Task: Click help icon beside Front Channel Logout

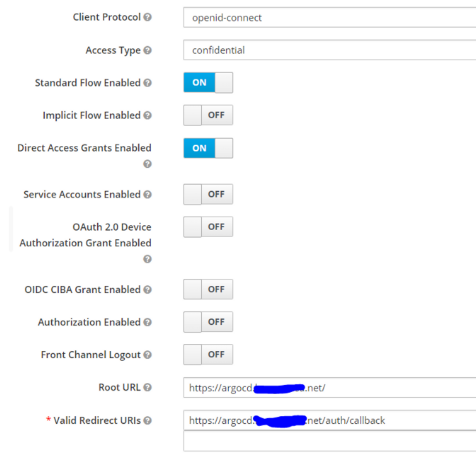Action: tap(147, 355)
